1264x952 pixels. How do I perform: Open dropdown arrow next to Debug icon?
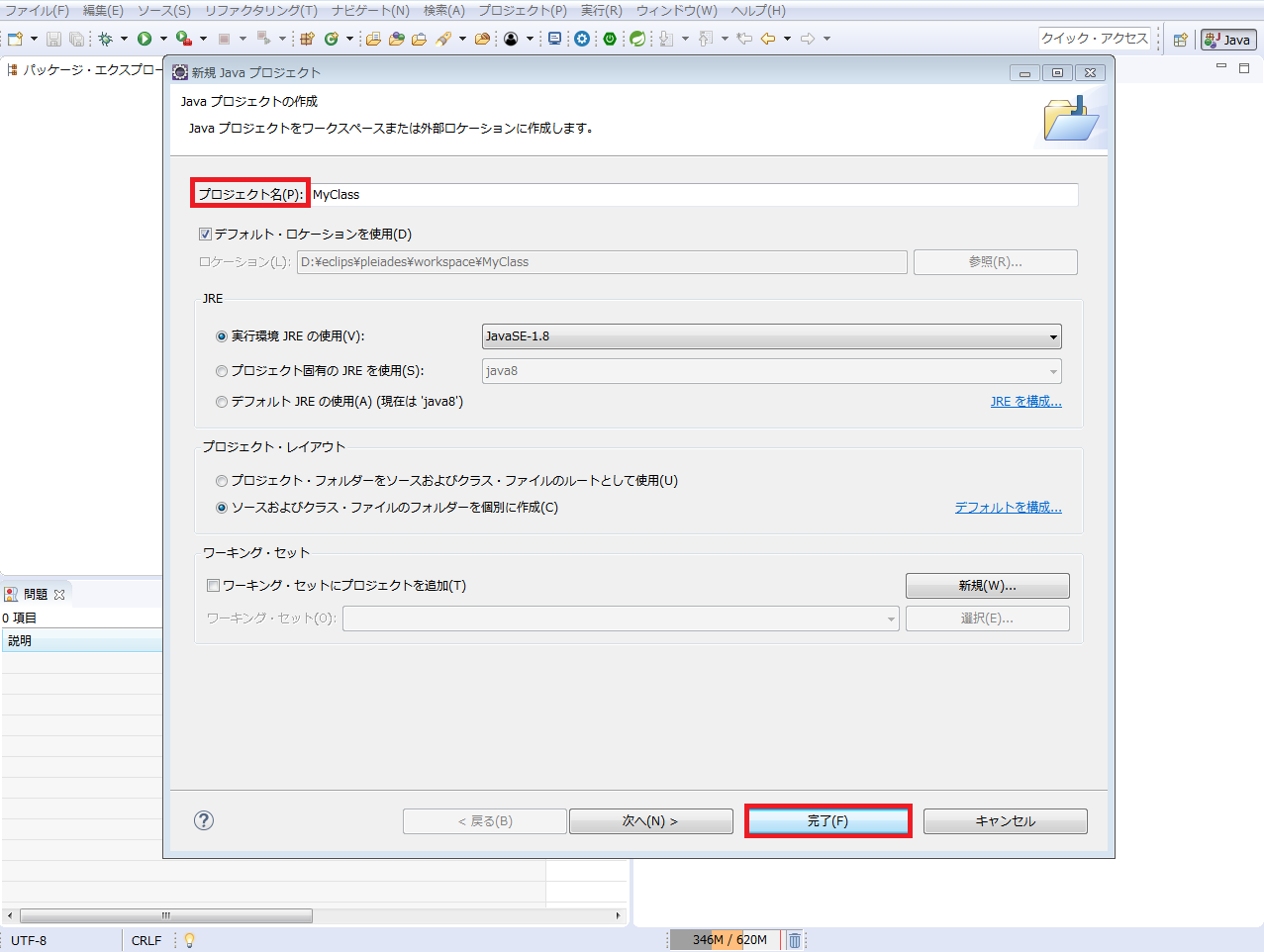[124, 39]
